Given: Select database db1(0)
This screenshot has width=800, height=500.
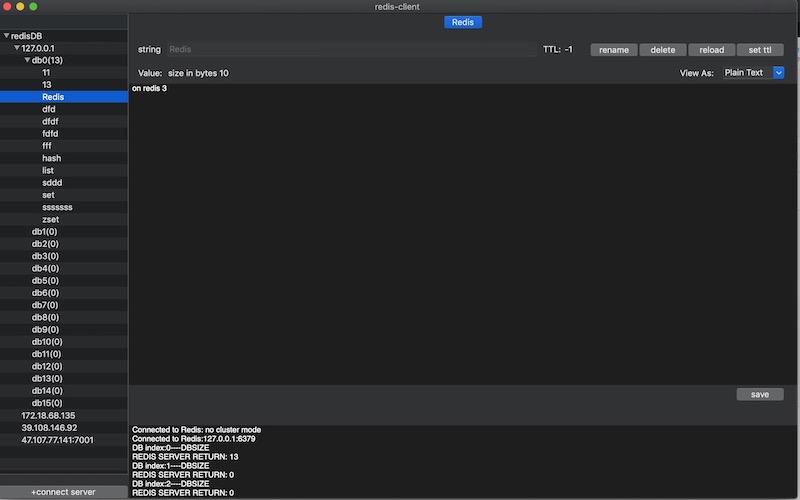Looking at the screenshot, I should [x=45, y=232].
